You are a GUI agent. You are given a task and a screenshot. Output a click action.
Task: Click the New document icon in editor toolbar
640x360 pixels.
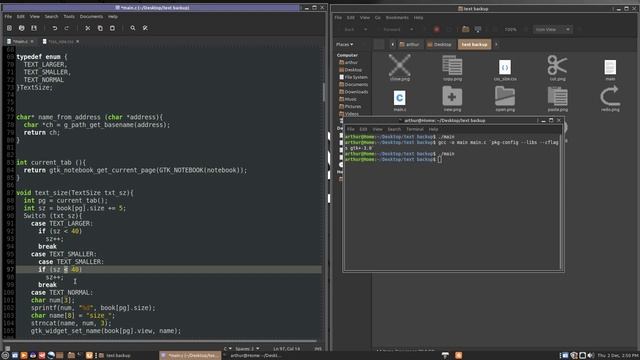click(9, 28)
